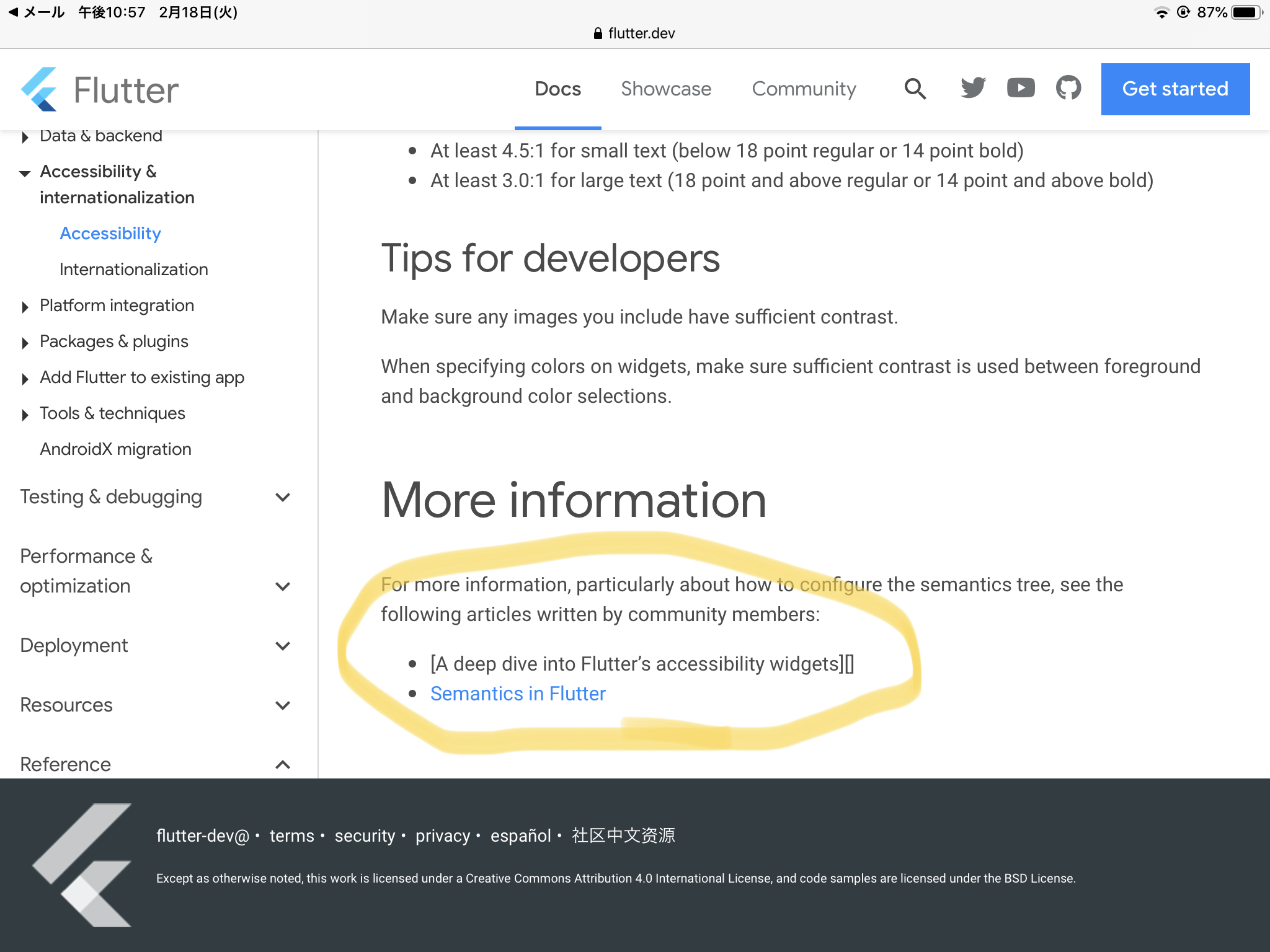Switch to the Community tab
Image resolution: width=1270 pixels, height=952 pixels.
pyautogui.click(x=804, y=89)
